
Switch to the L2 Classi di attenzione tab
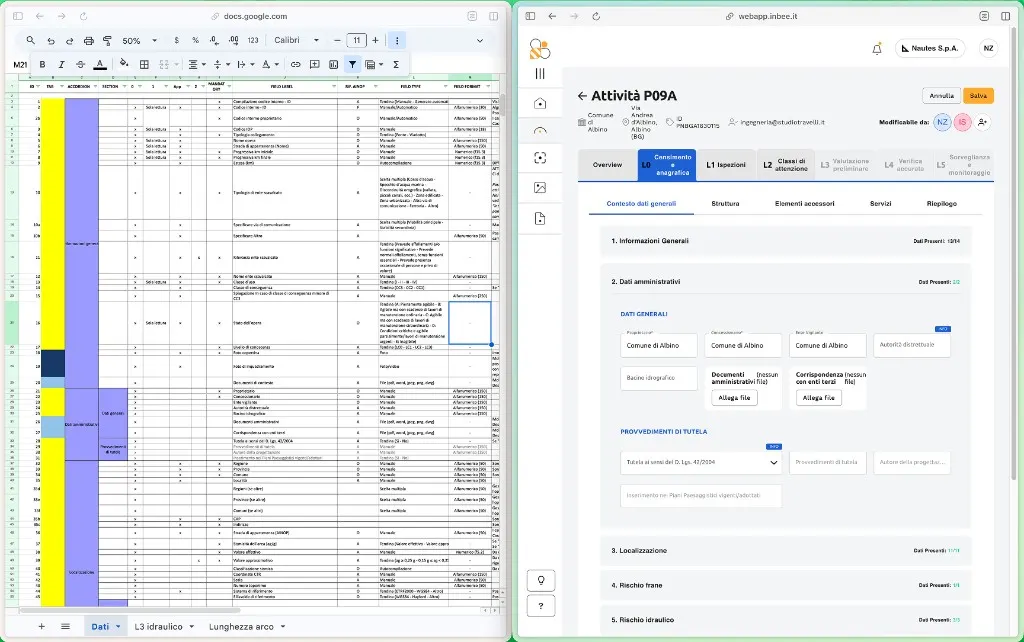785,165
